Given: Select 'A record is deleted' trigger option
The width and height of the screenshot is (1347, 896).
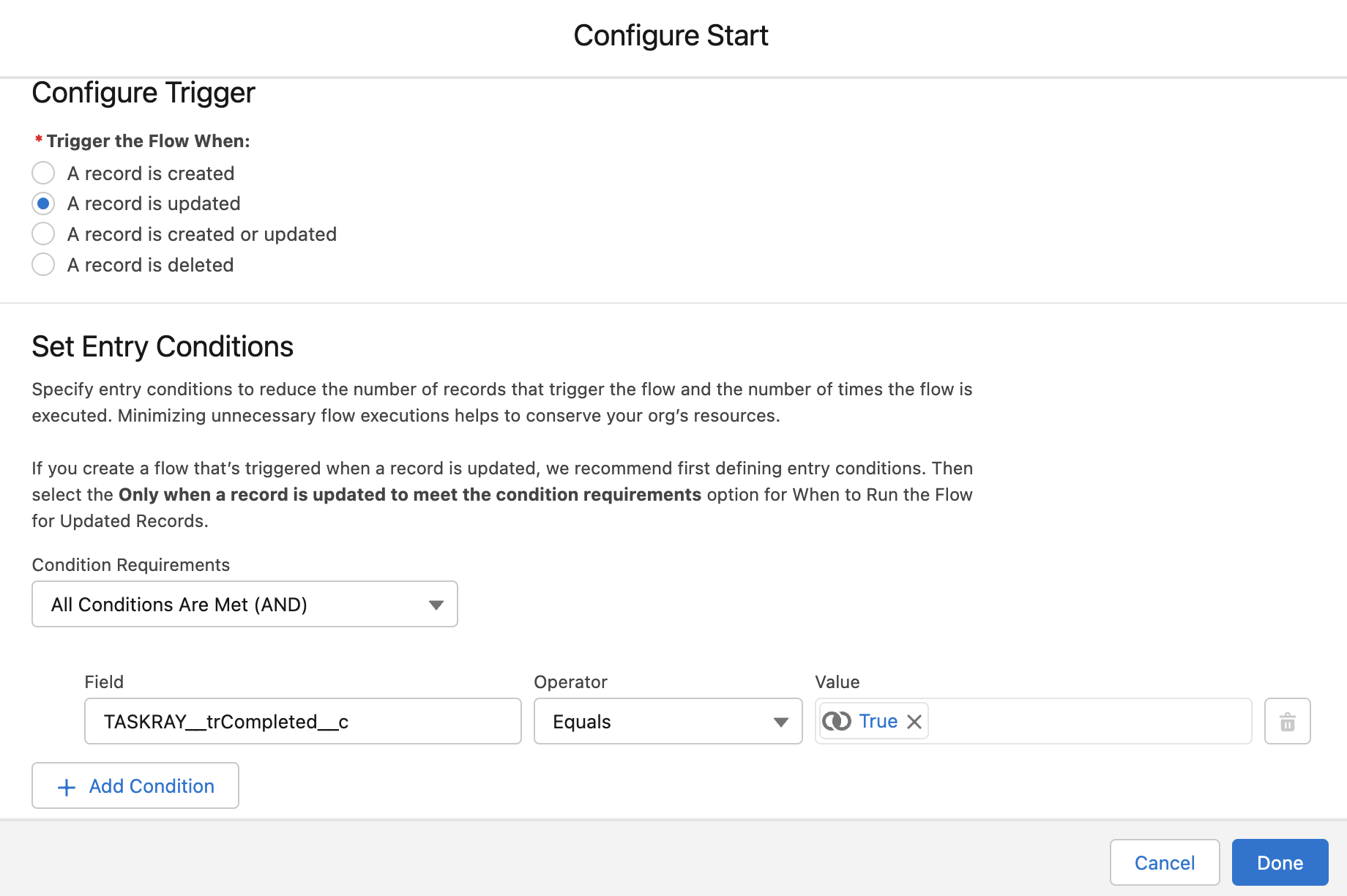Looking at the screenshot, I should [43, 264].
